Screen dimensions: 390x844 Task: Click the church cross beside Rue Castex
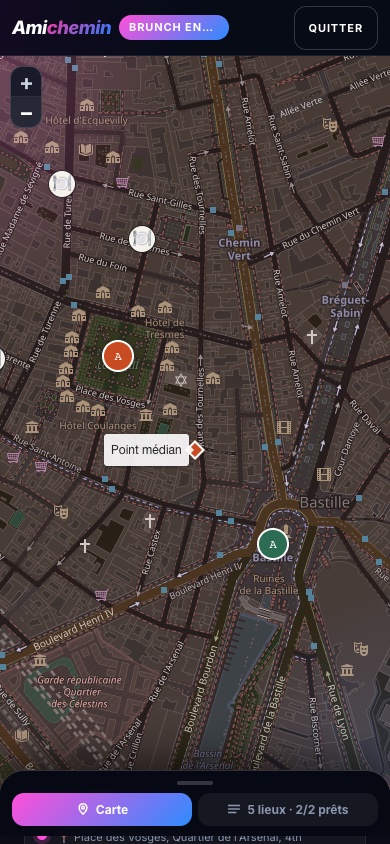point(150,521)
